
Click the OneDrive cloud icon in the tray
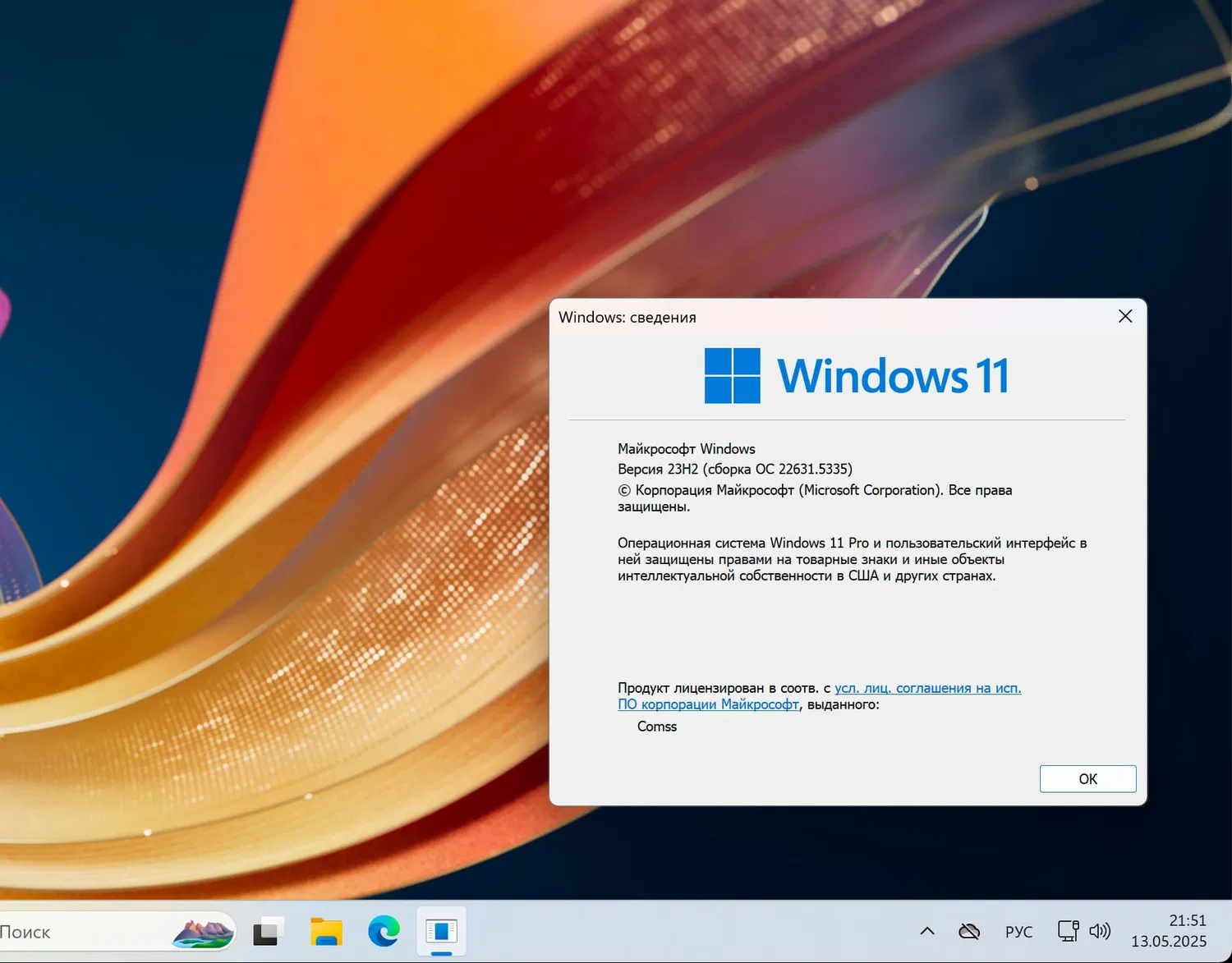969,931
